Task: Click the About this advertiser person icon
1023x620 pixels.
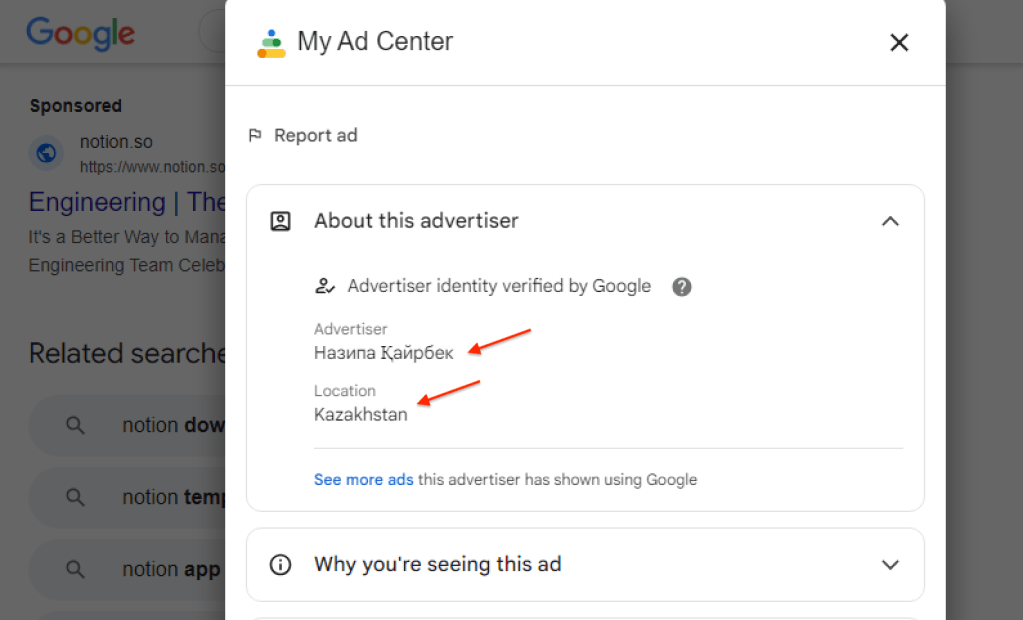Action: click(x=281, y=221)
